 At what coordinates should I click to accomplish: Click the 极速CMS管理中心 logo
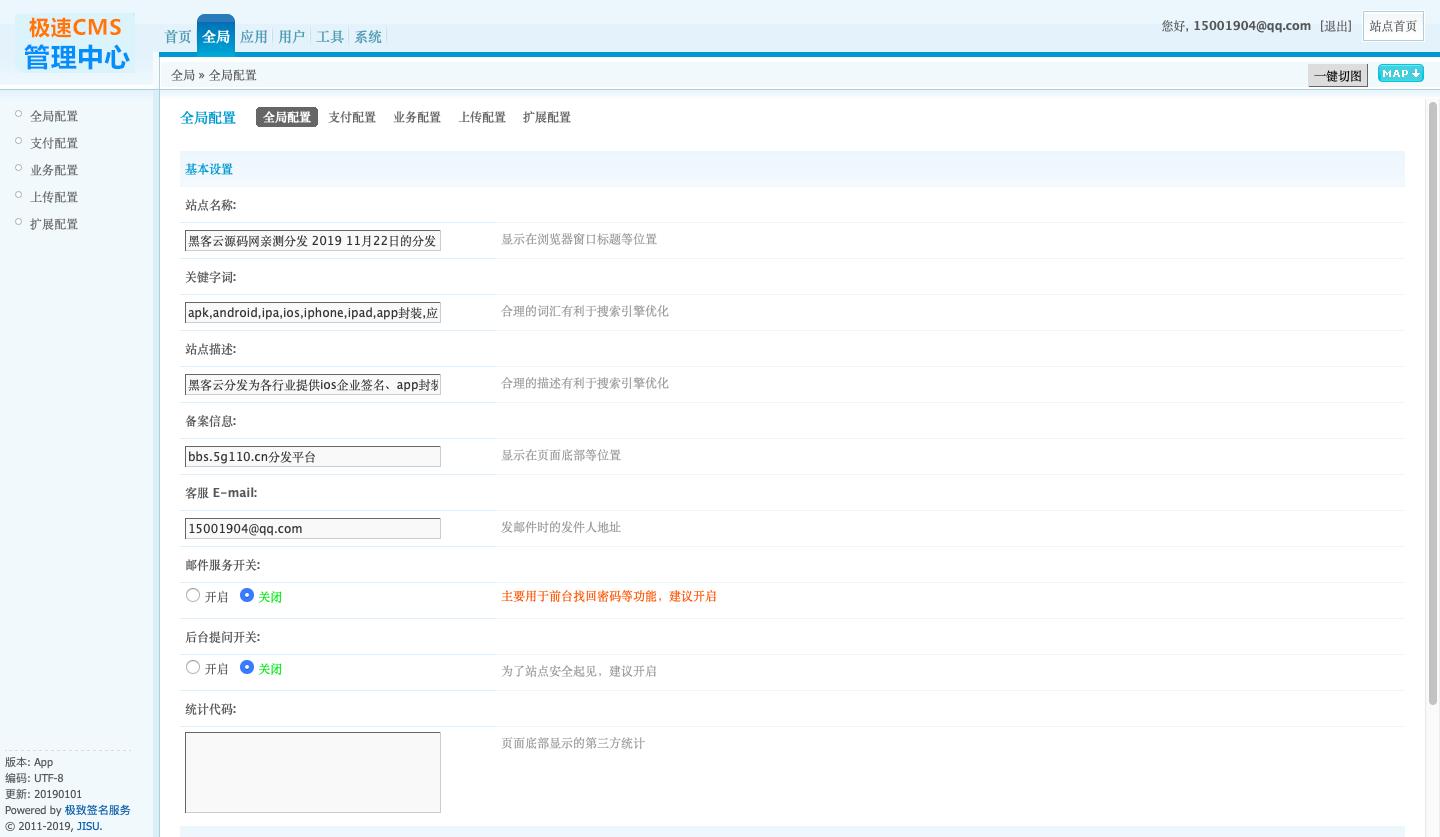click(x=77, y=43)
